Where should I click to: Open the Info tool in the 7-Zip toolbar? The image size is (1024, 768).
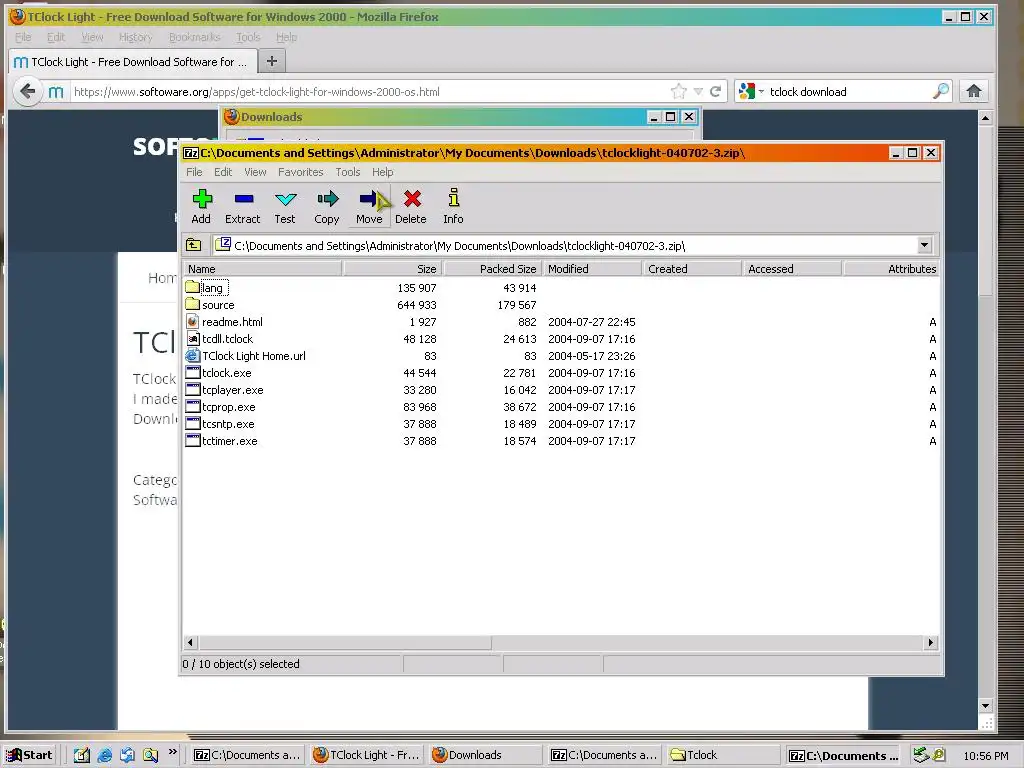(x=453, y=206)
